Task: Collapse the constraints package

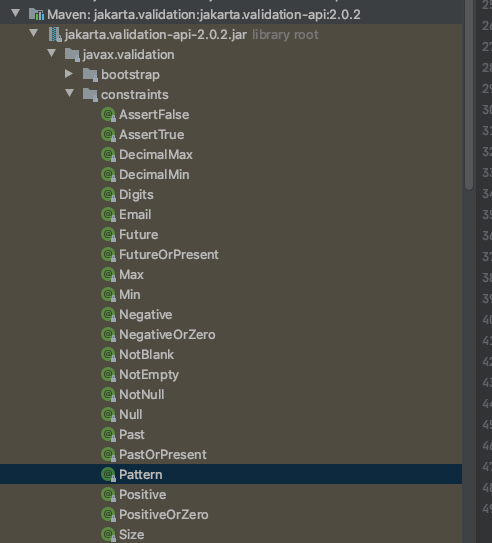Action: click(70, 94)
